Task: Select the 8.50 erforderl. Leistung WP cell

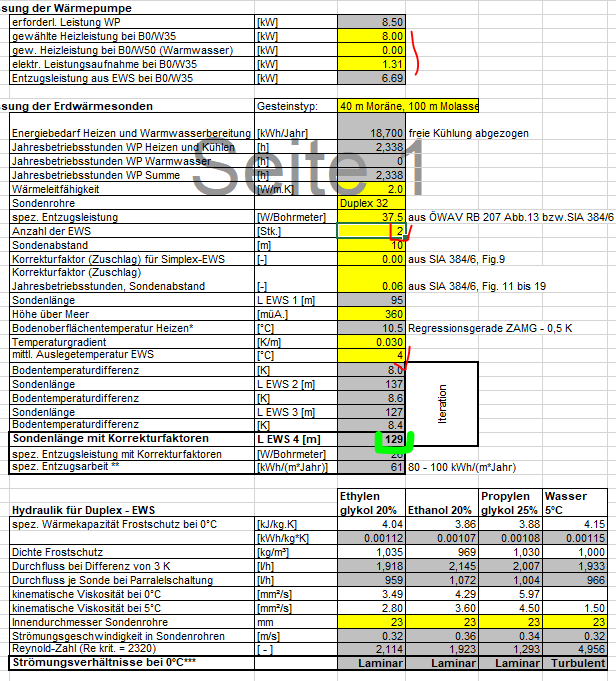Action: (371, 22)
